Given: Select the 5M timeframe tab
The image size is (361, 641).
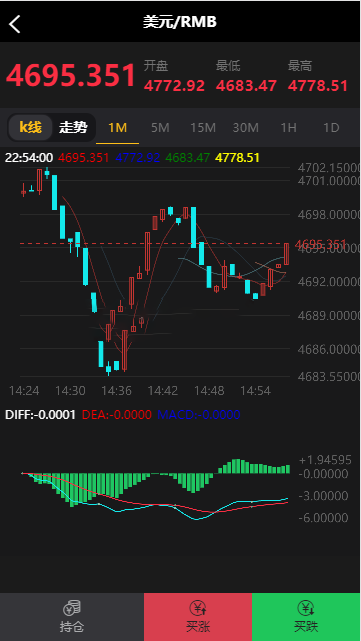Looking at the screenshot, I should tap(160, 128).
